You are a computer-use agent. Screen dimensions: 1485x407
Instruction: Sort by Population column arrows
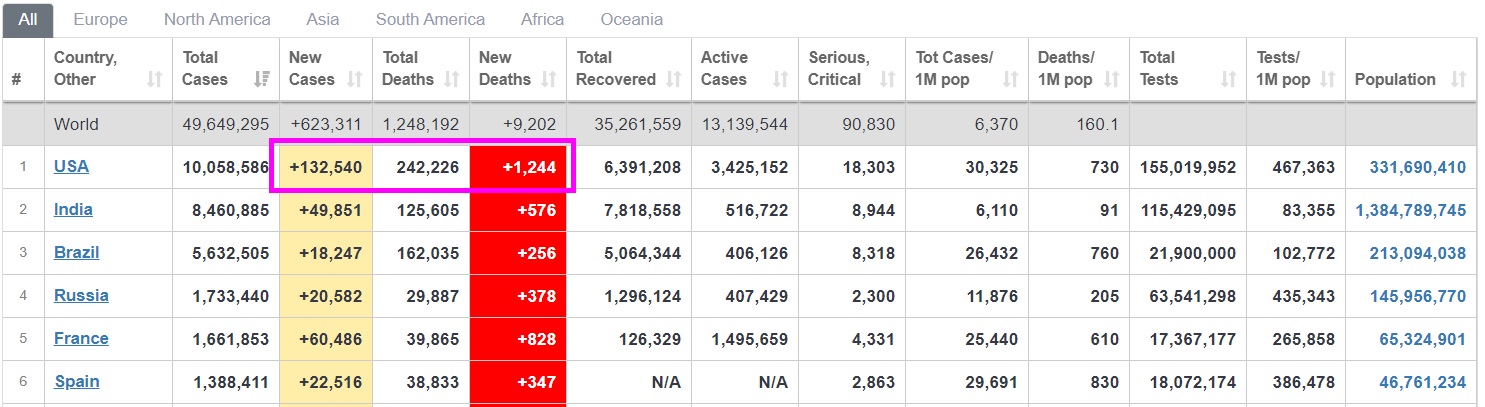[x=1459, y=79]
